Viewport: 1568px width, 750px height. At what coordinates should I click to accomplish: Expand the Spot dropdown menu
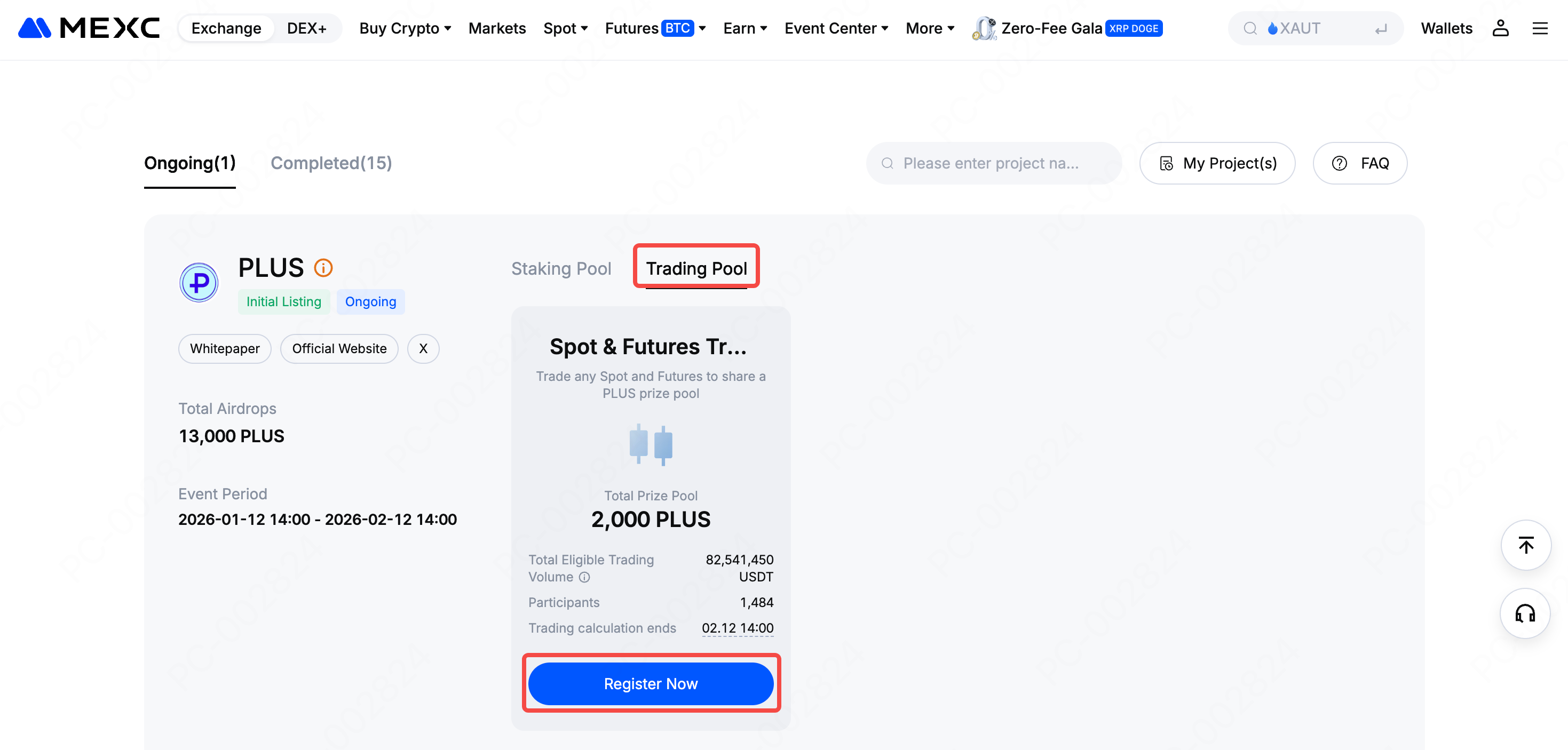(x=565, y=29)
